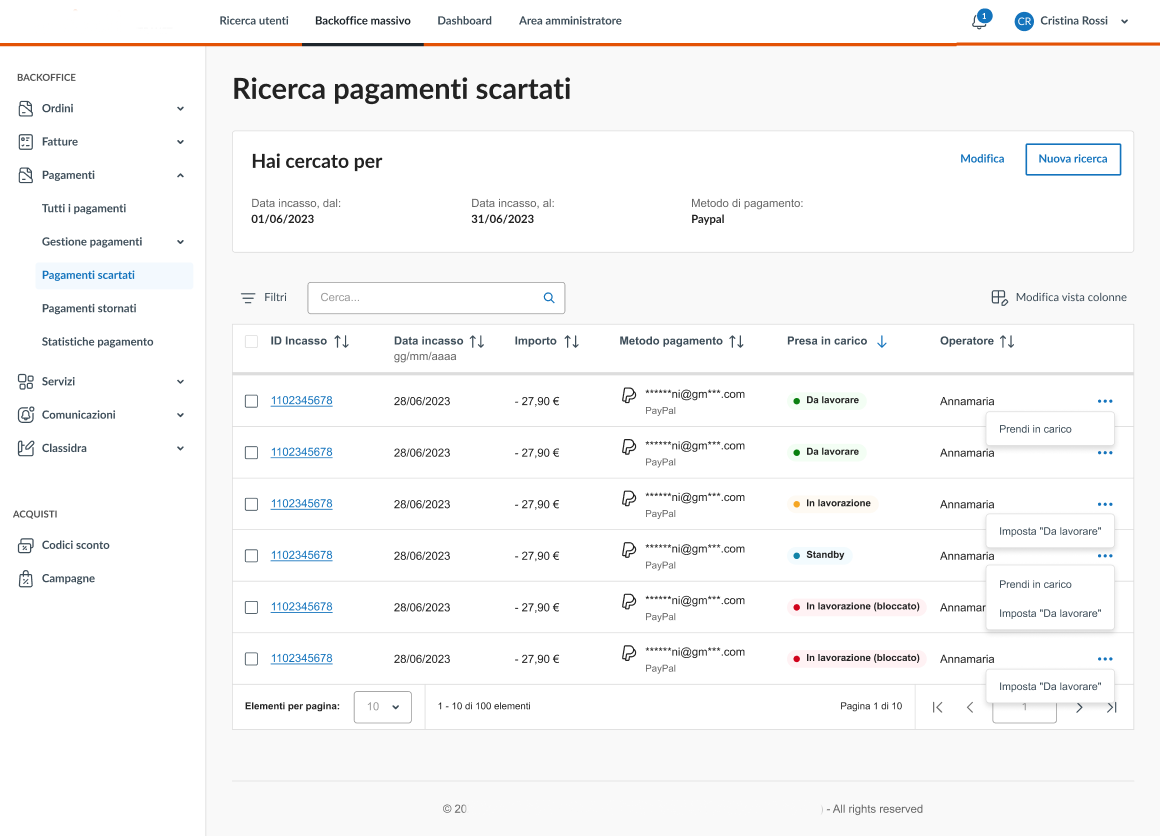Open the Filtri filter icon
This screenshot has width=1160, height=836.
[248, 298]
